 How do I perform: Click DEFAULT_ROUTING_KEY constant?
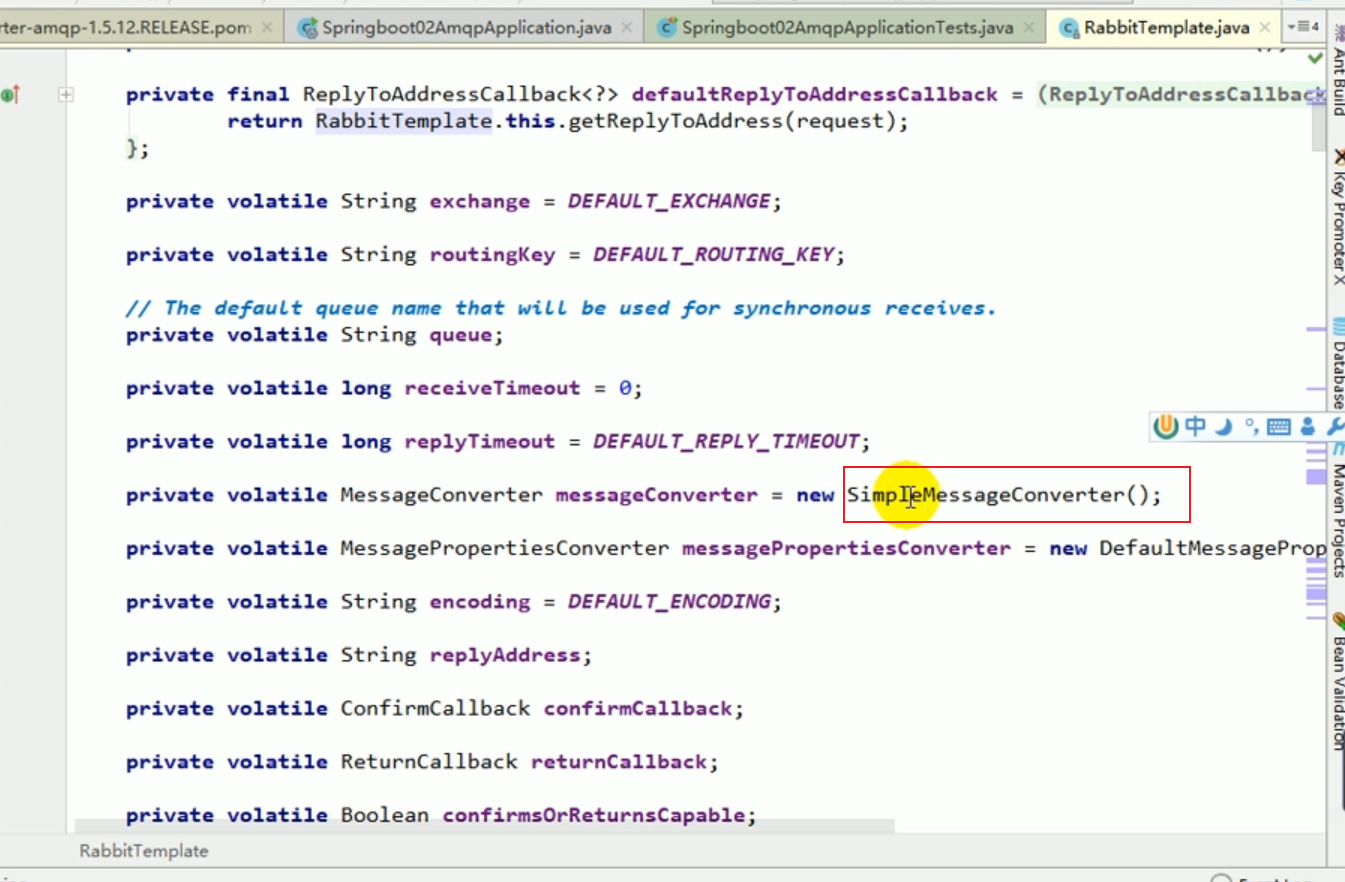[713, 254]
